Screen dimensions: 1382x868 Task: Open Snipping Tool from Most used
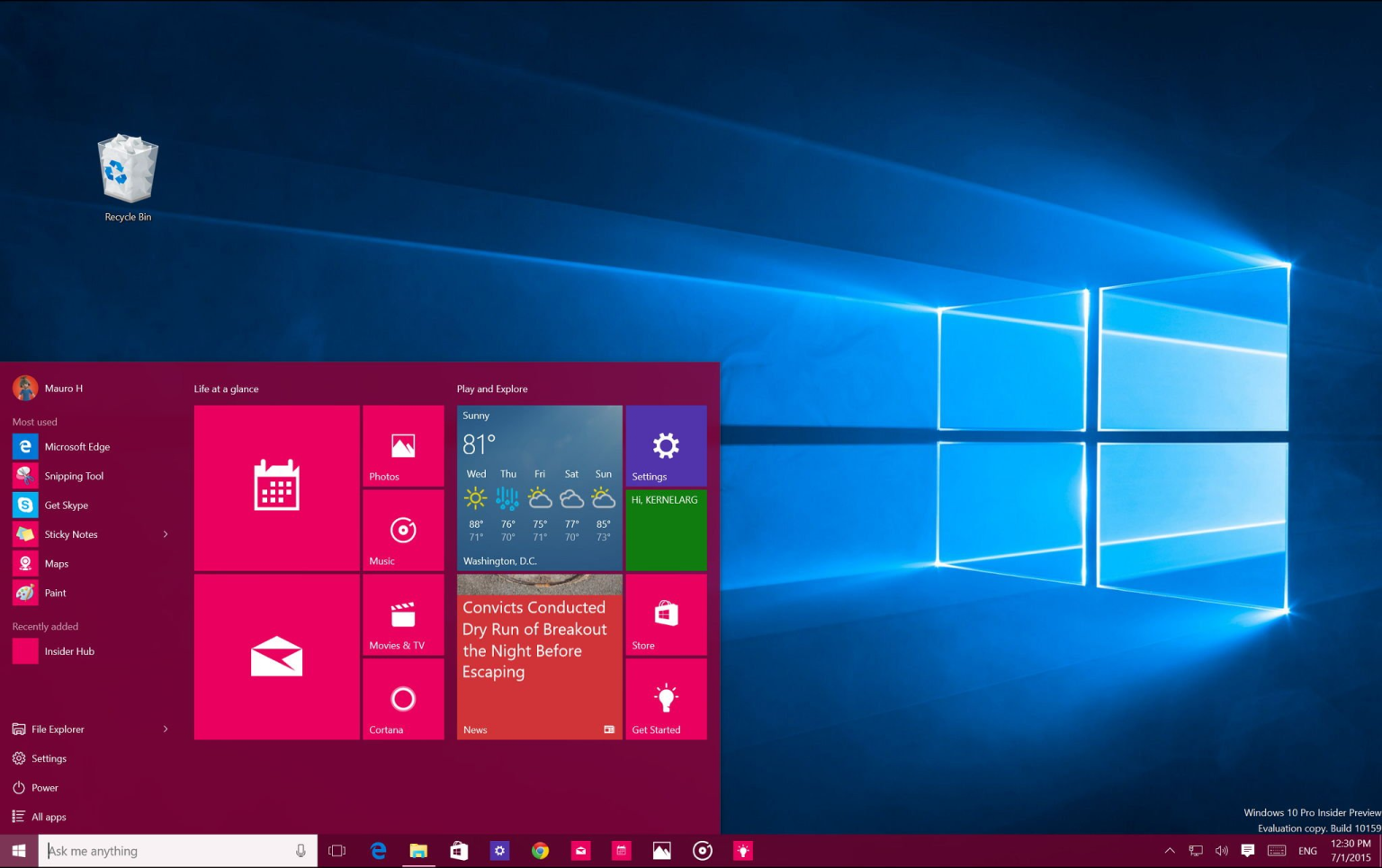tap(74, 476)
